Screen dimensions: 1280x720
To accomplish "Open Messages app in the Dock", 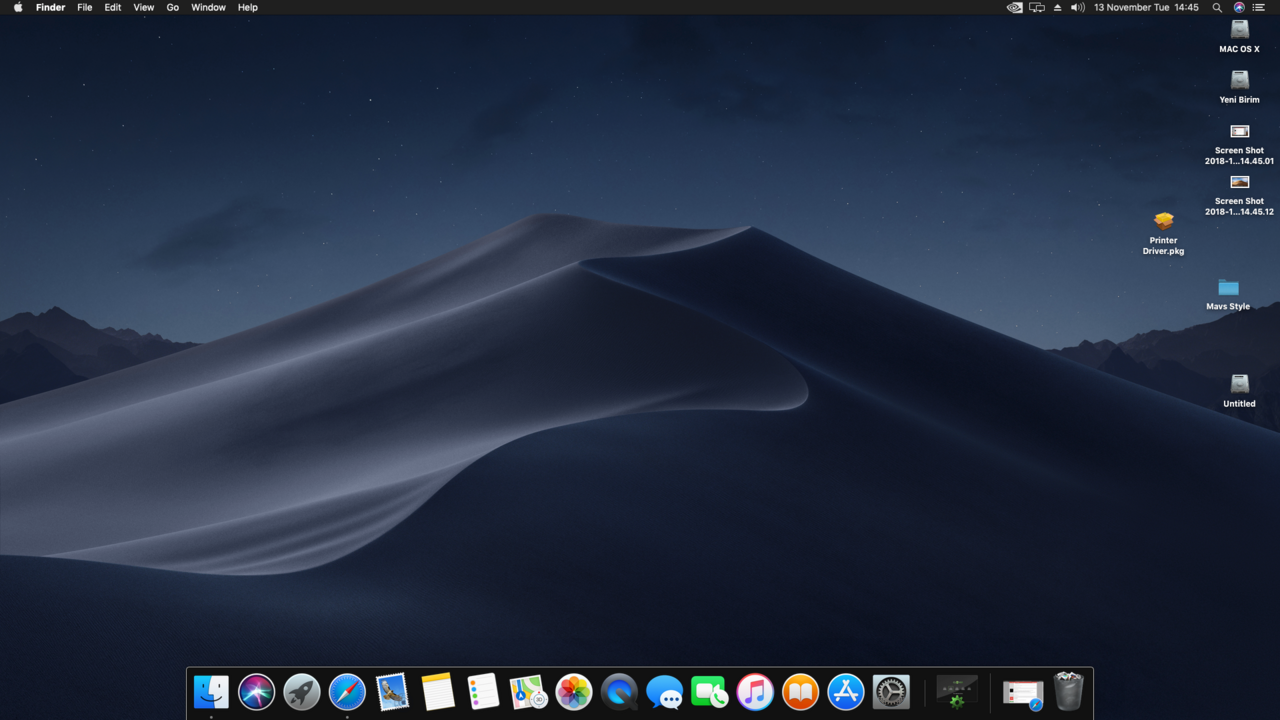I will [664, 692].
